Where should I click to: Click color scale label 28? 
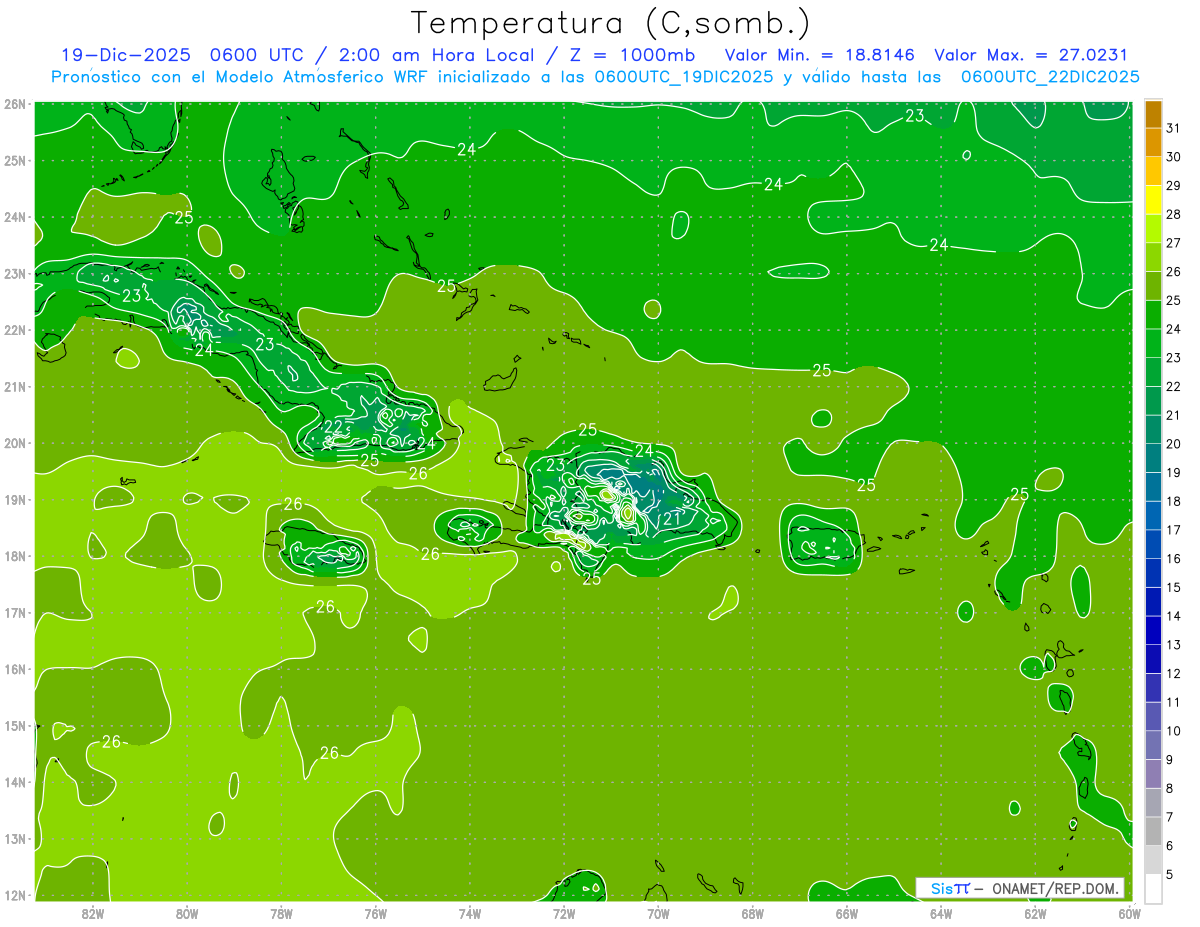coord(1173,215)
